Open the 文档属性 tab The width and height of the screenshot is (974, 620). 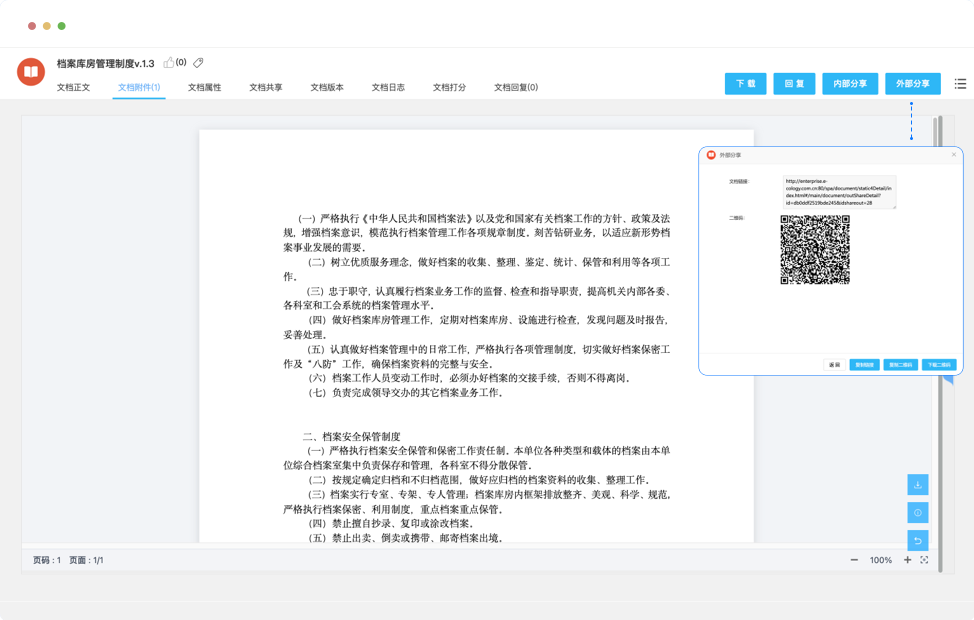pos(204,88)
